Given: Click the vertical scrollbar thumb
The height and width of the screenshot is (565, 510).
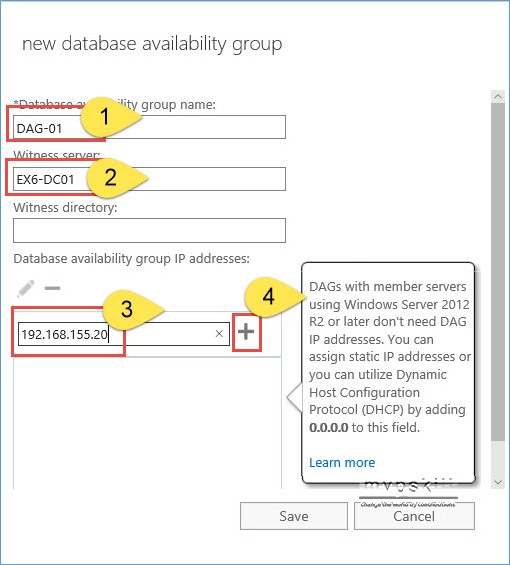Looking at the screenshot, I should (x=498, y=272).
